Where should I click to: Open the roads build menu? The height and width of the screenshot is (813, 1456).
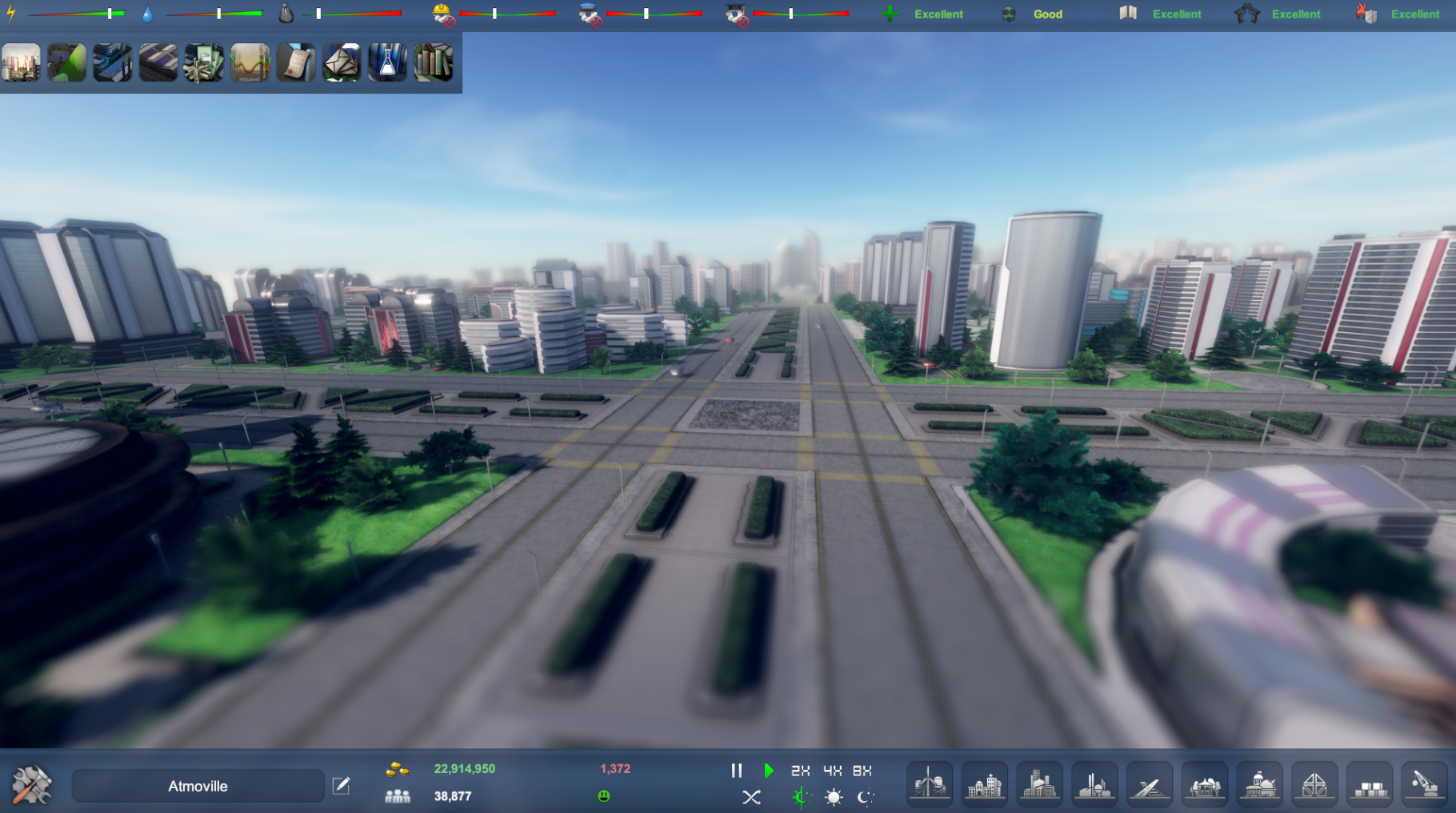click(1150, 784)
